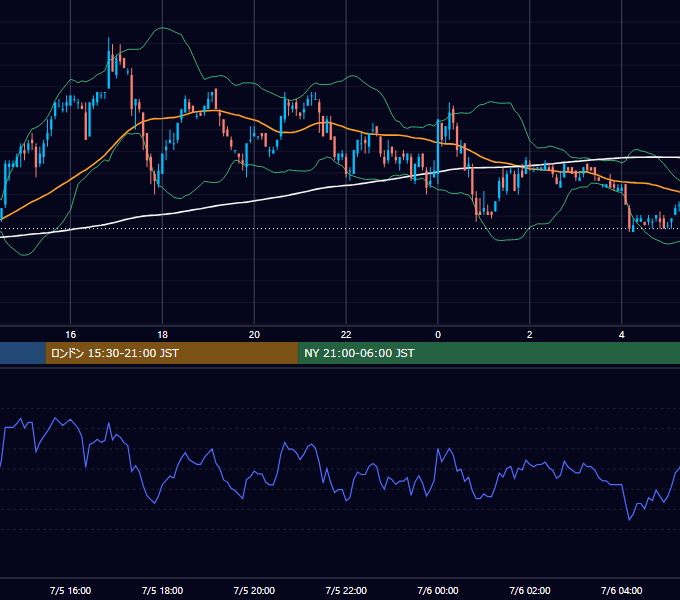
Task: Click the 7/6 00:00 date label
Action: 438,590
